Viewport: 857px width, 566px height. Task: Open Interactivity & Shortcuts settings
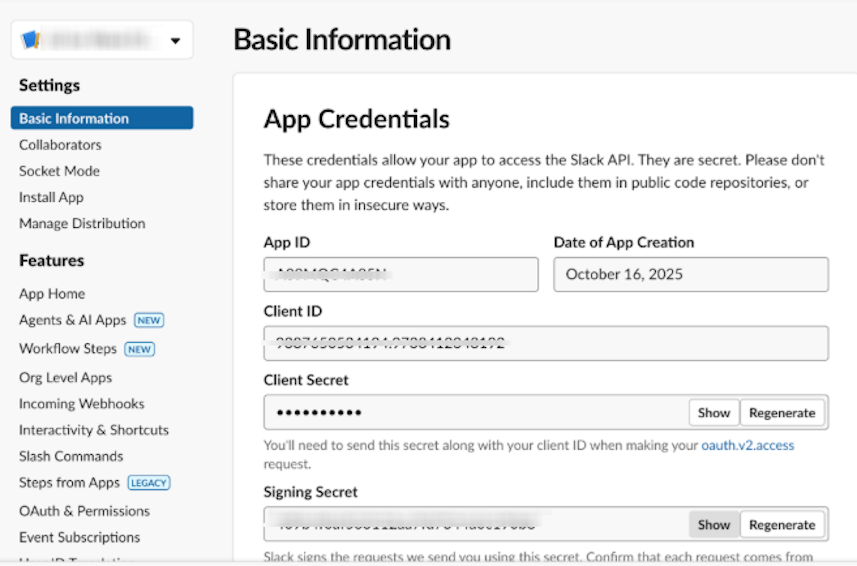click(94, 430)
